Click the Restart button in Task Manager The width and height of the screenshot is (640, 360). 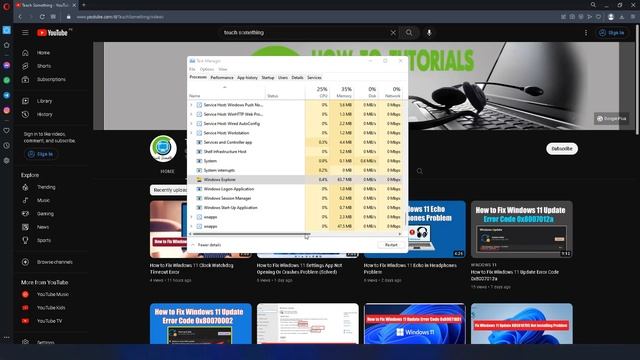[391, 245]
